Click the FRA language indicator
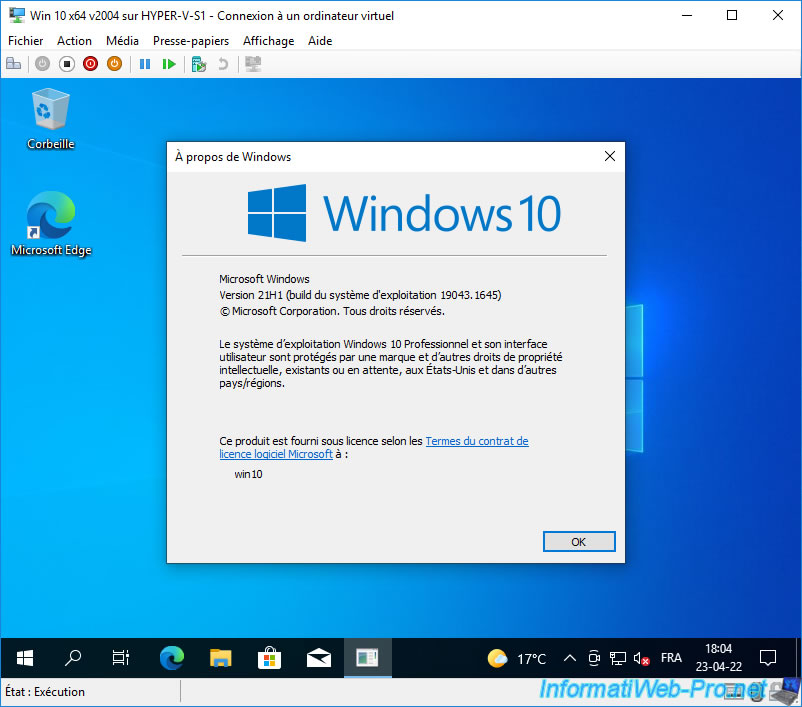This screenshot has height=707, width=802. tap(671, 658)
